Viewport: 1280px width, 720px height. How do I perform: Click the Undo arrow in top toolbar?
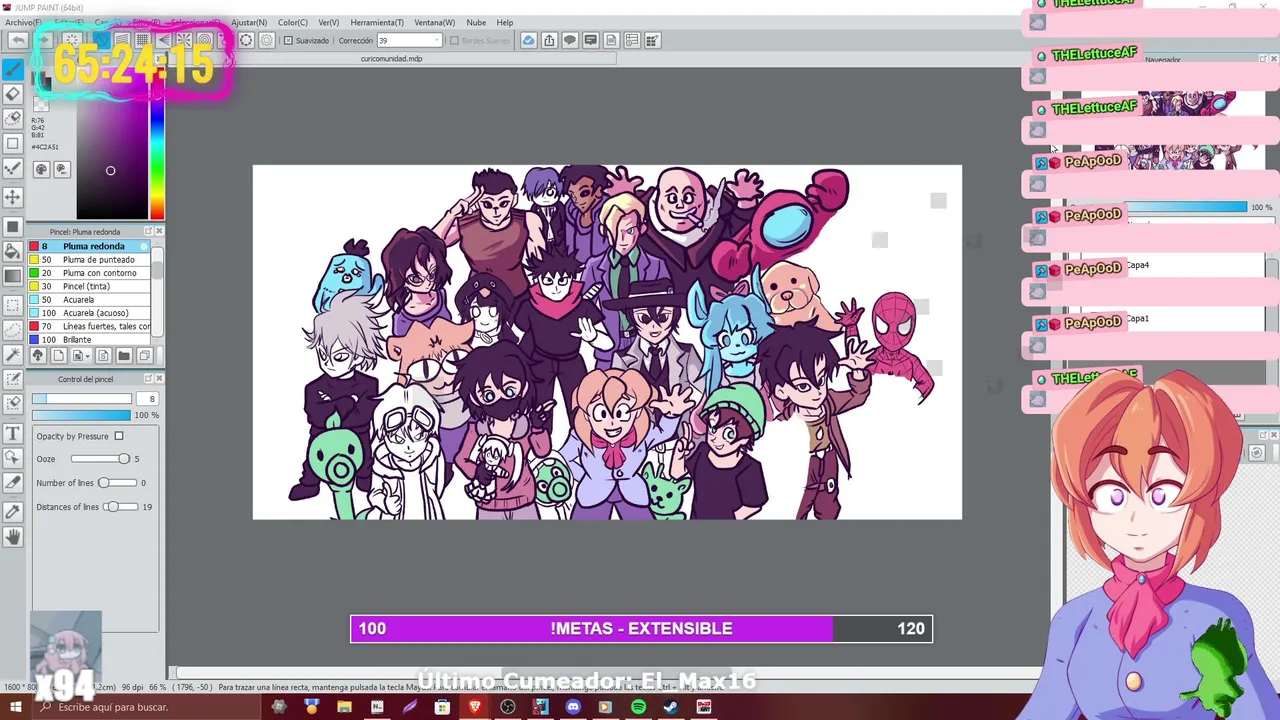(x=17, y=40)
